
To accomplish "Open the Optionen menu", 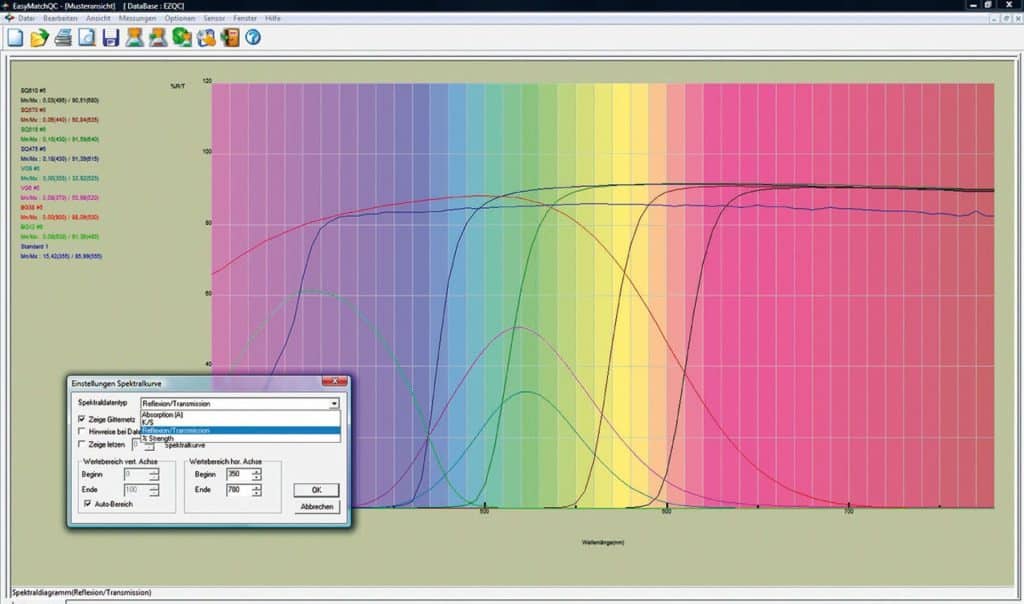I will click(180, 18).
